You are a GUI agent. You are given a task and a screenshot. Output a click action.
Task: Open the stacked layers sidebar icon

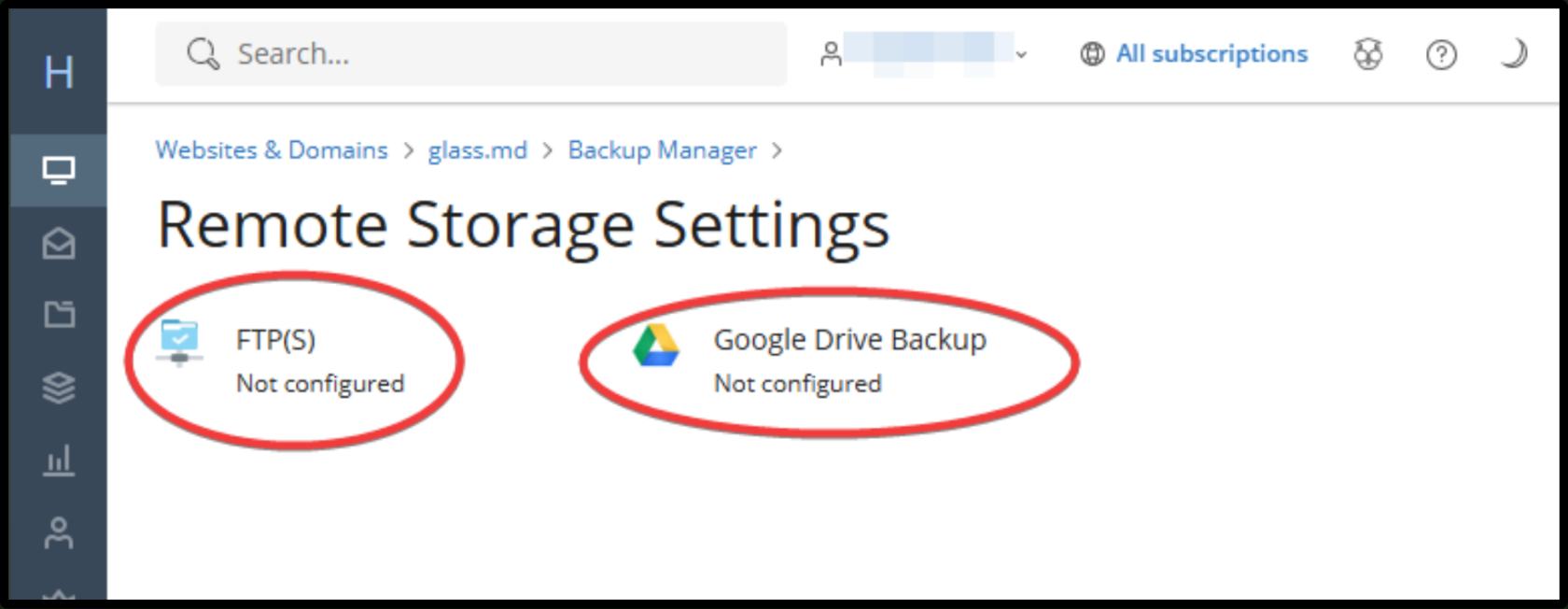59,387
